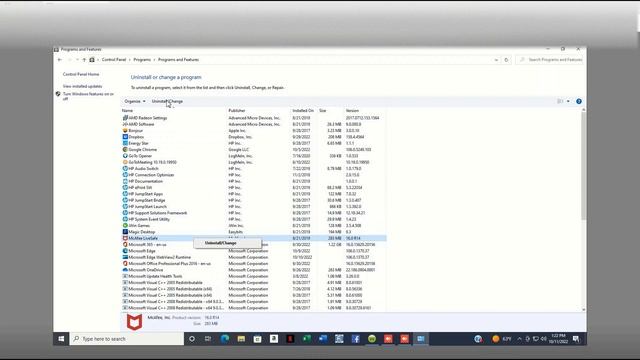The image size is (640, 360).
Task: Open Cortana circle icon in taskbar
Action: [x=192, y=339]
